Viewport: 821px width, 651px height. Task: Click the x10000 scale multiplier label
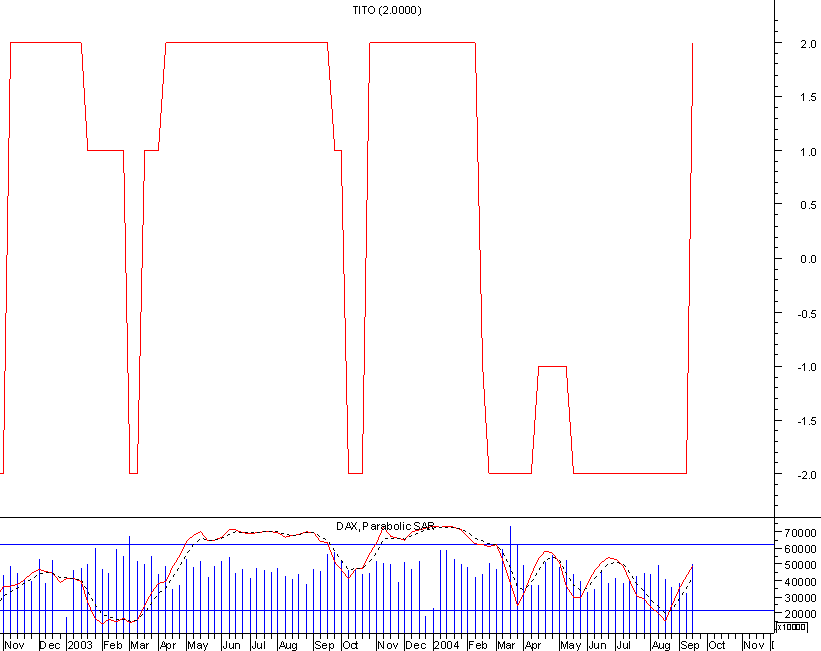(792, 627)
